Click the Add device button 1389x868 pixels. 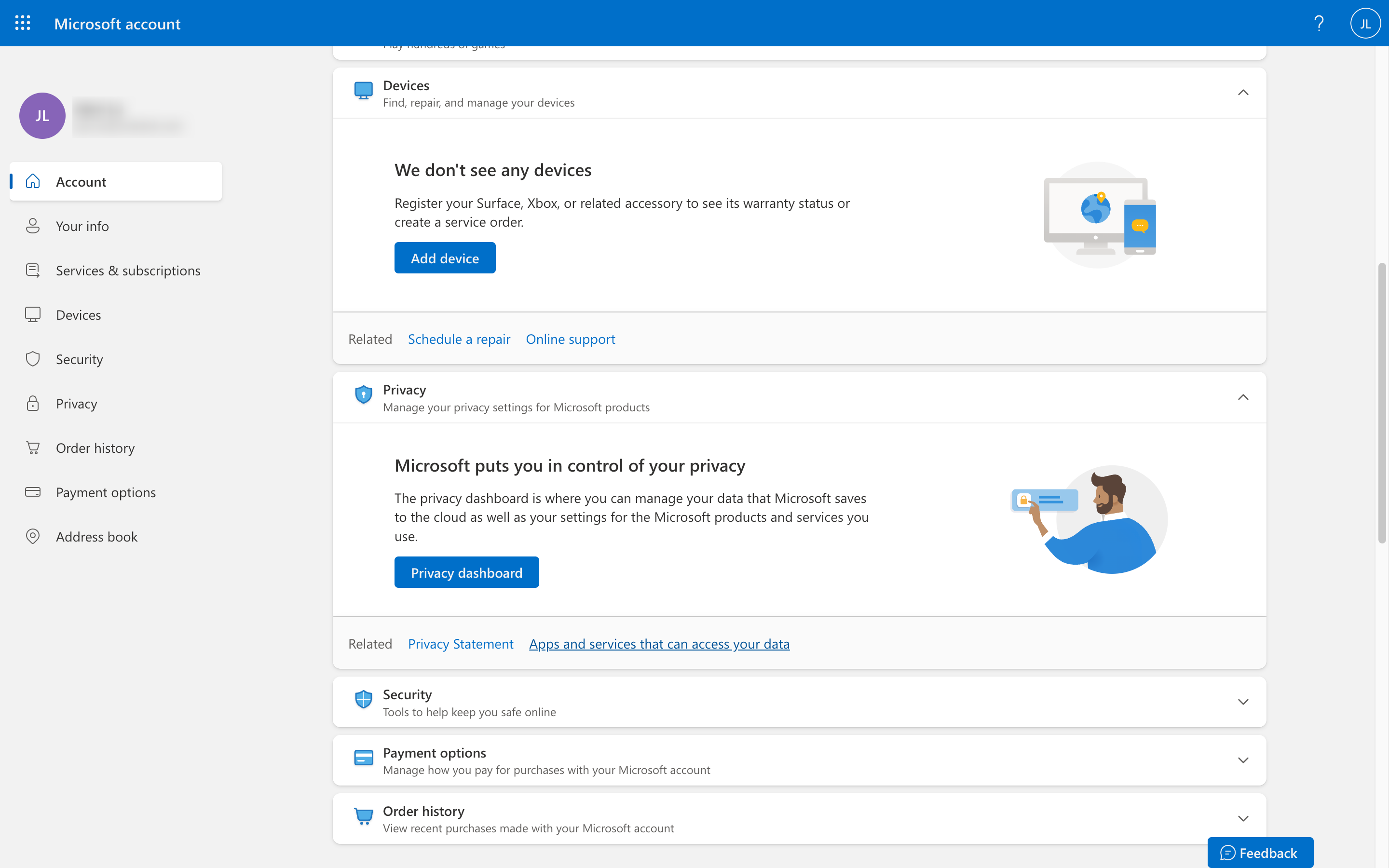(x=444, y=258)
